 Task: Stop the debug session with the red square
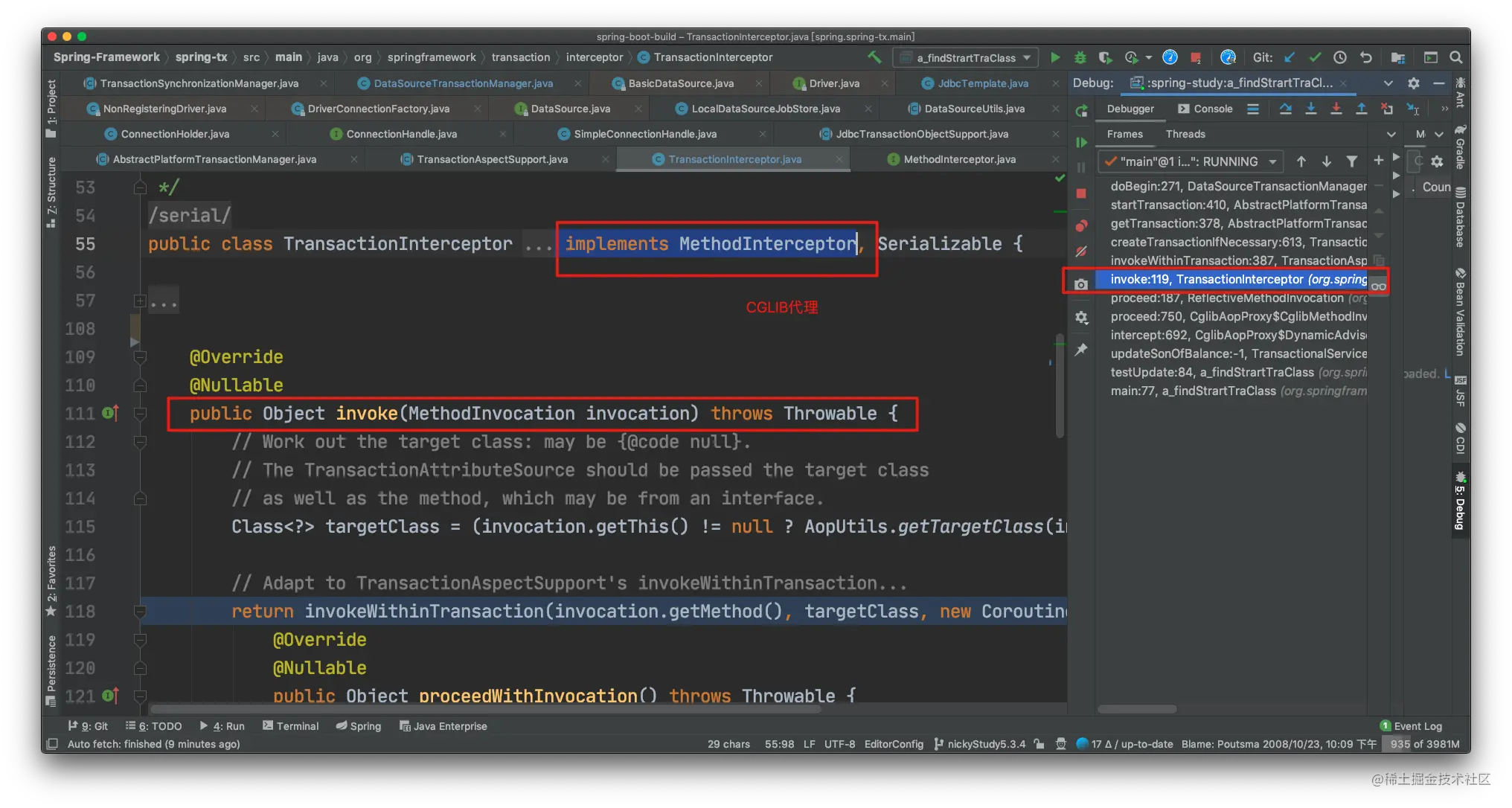1081,193
